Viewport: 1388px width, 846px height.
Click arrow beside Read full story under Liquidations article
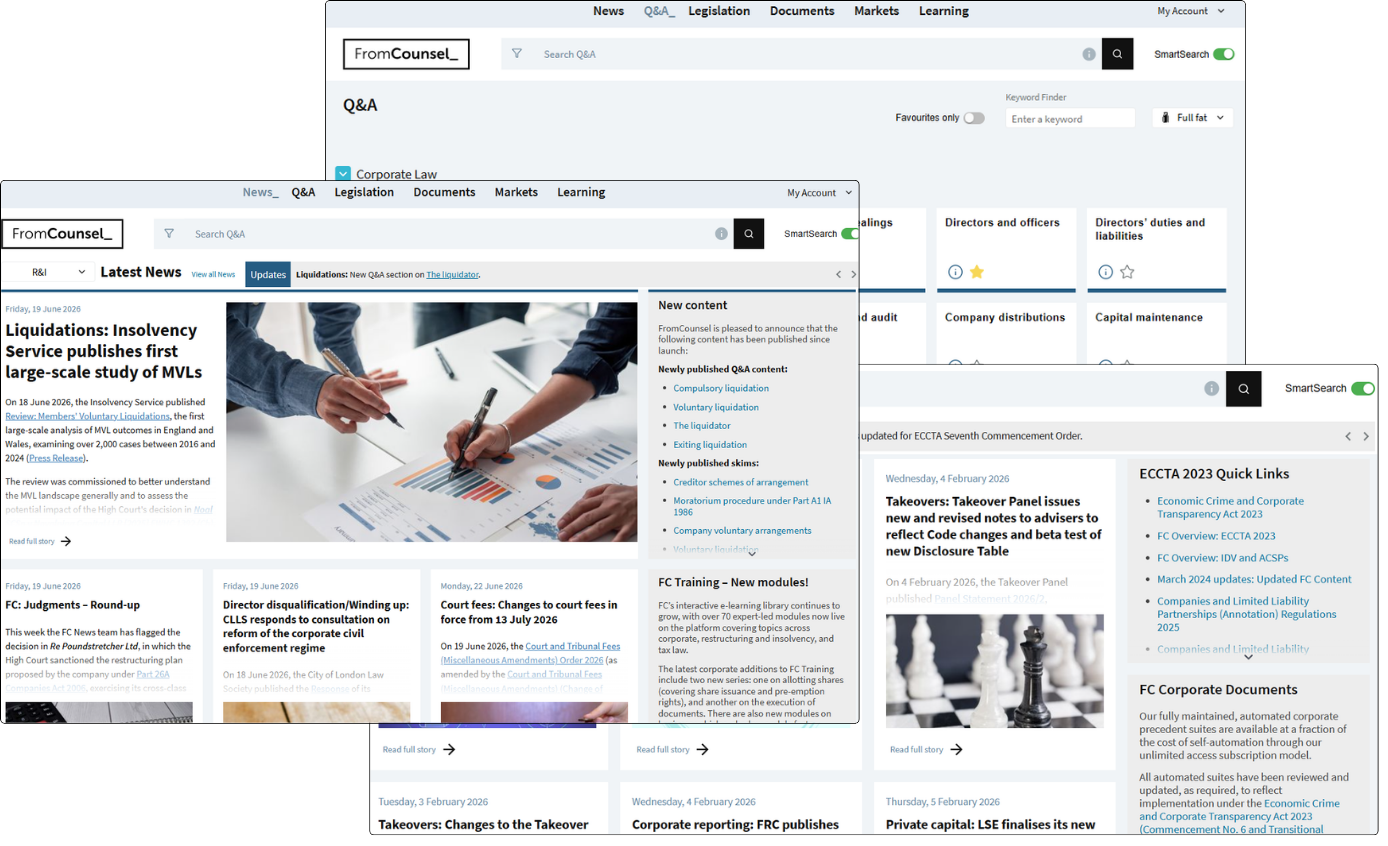[66, 541]
